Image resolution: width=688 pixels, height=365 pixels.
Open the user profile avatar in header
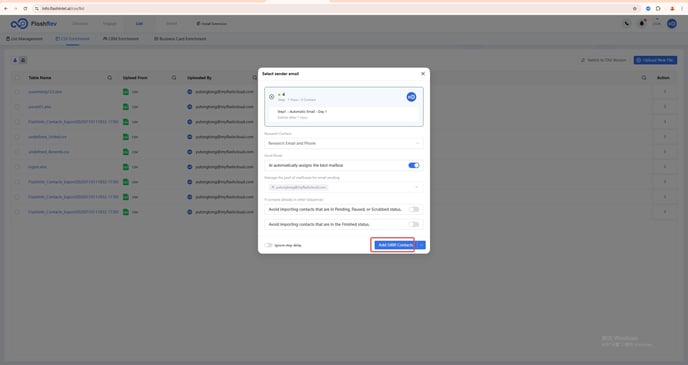[x=672, y=24]
